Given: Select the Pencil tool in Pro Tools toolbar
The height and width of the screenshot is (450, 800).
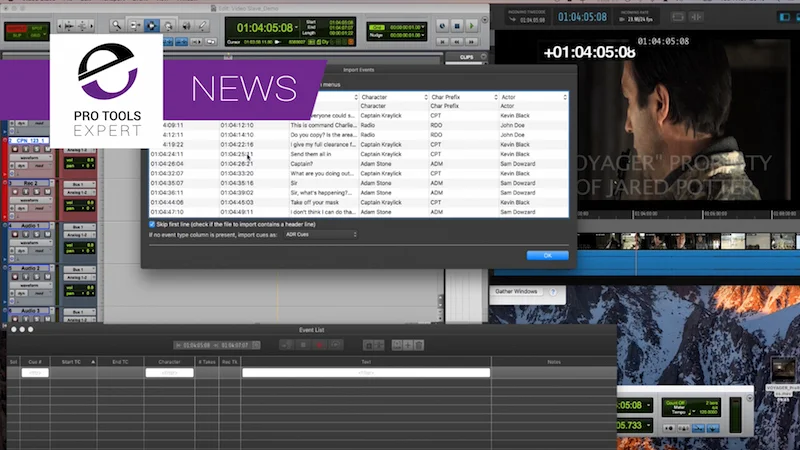Looking at the screenshot, I should pos(203,25).
